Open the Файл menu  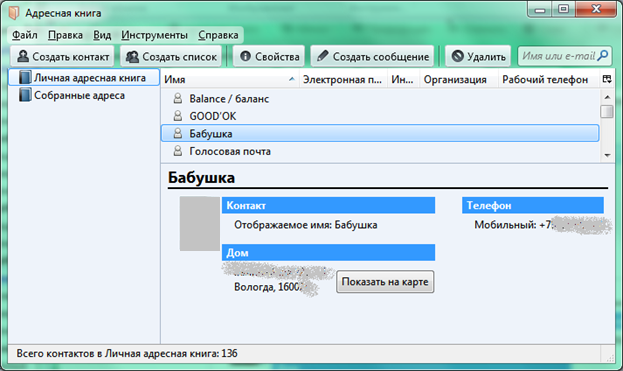[x=25, y=35]
